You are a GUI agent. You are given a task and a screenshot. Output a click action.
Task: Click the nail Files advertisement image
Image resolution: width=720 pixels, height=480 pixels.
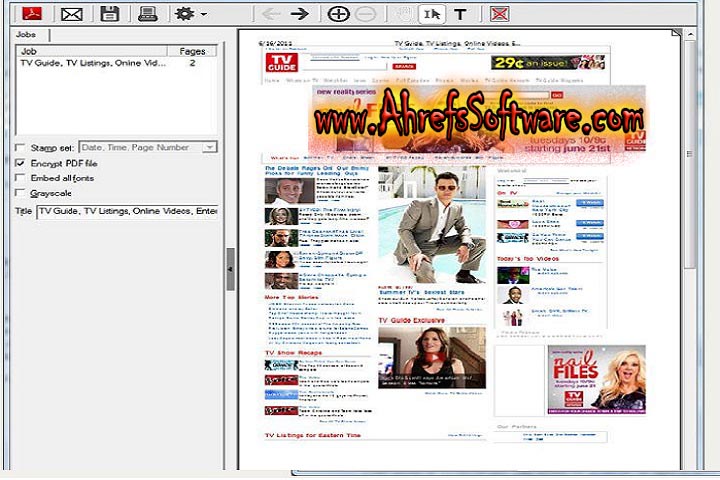(x=596, y=380)
